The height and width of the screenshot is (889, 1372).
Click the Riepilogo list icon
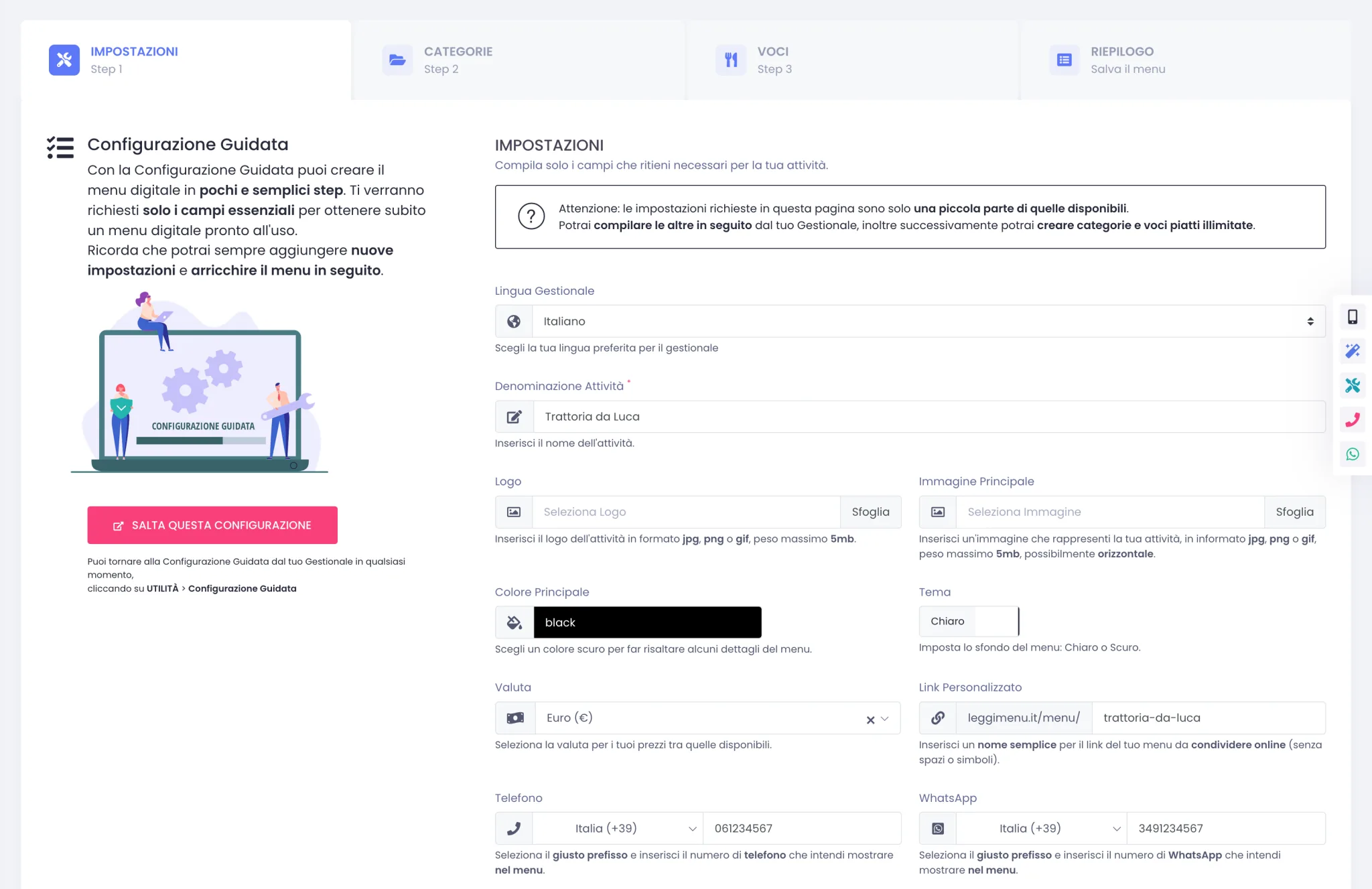coord(1064,60)
